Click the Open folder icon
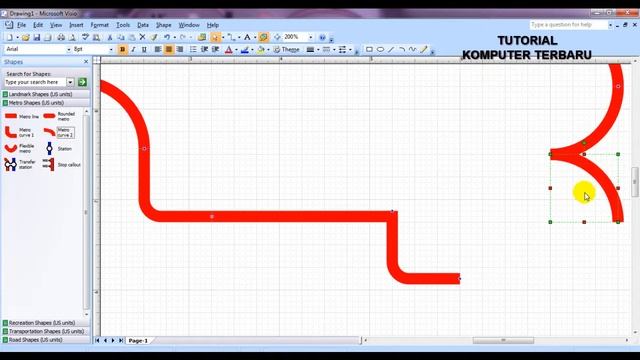The height and width of the screenshot is (360, 640). [26, 38]
